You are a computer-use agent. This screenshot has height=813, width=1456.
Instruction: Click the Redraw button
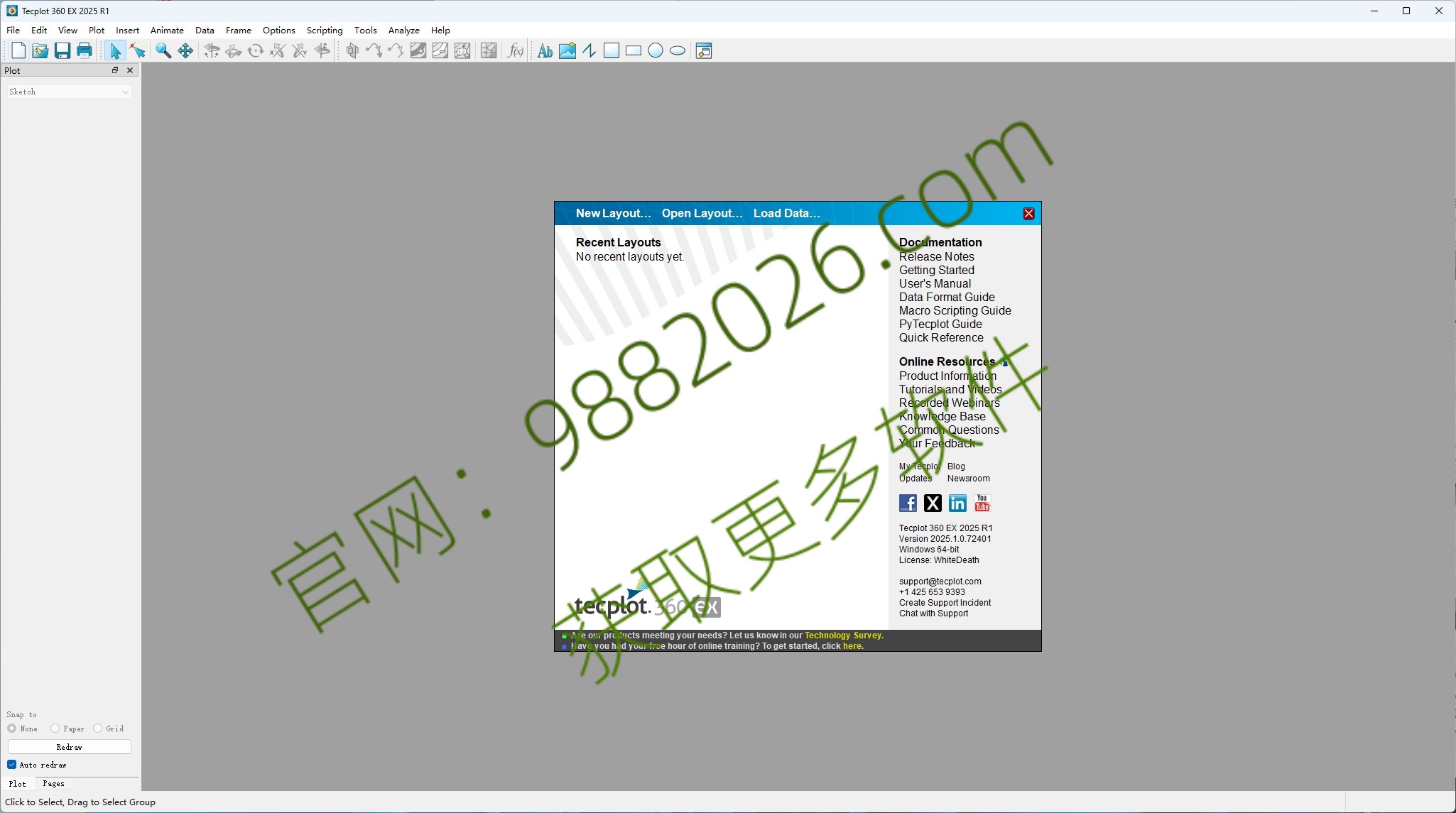click(x=69, y=747)
